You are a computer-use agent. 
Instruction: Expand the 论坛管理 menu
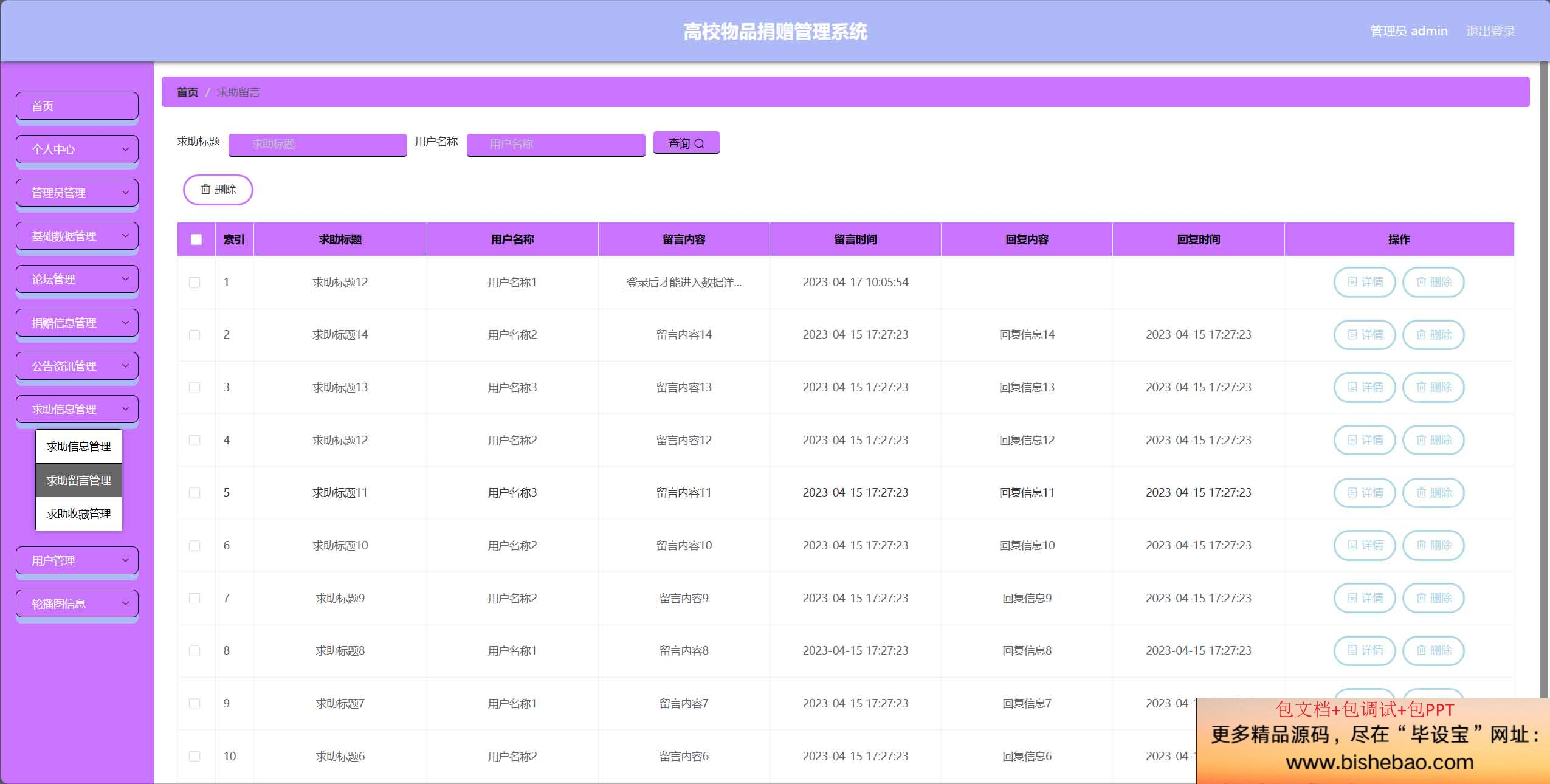click(x=77, y=280)
